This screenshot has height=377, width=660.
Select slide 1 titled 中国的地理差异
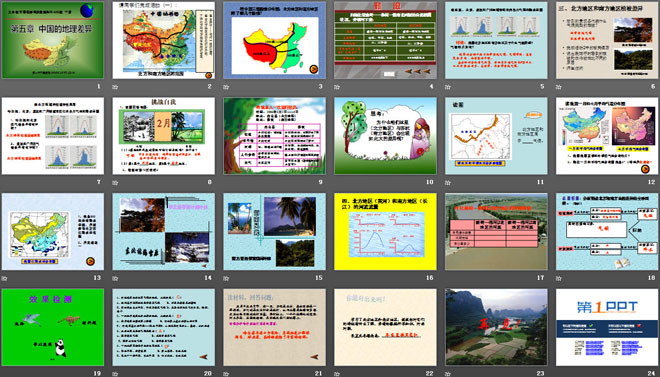(53, 40)
